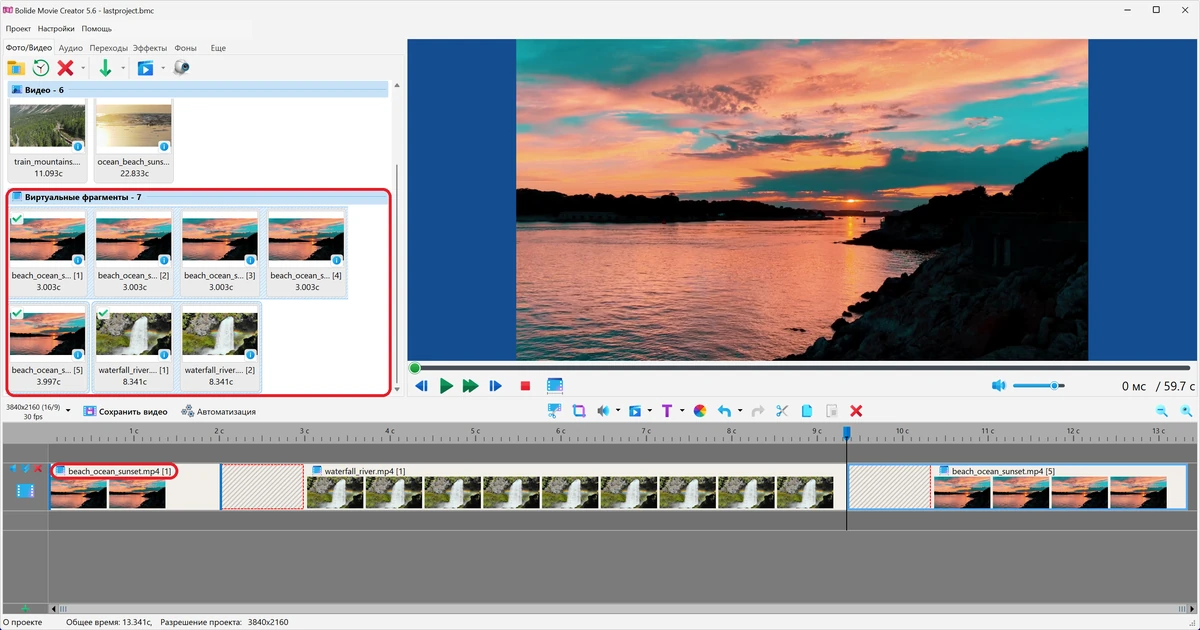Screen dimensions: 1200x630
Task: Click the green clock history icon
Action: pos(41,68)
